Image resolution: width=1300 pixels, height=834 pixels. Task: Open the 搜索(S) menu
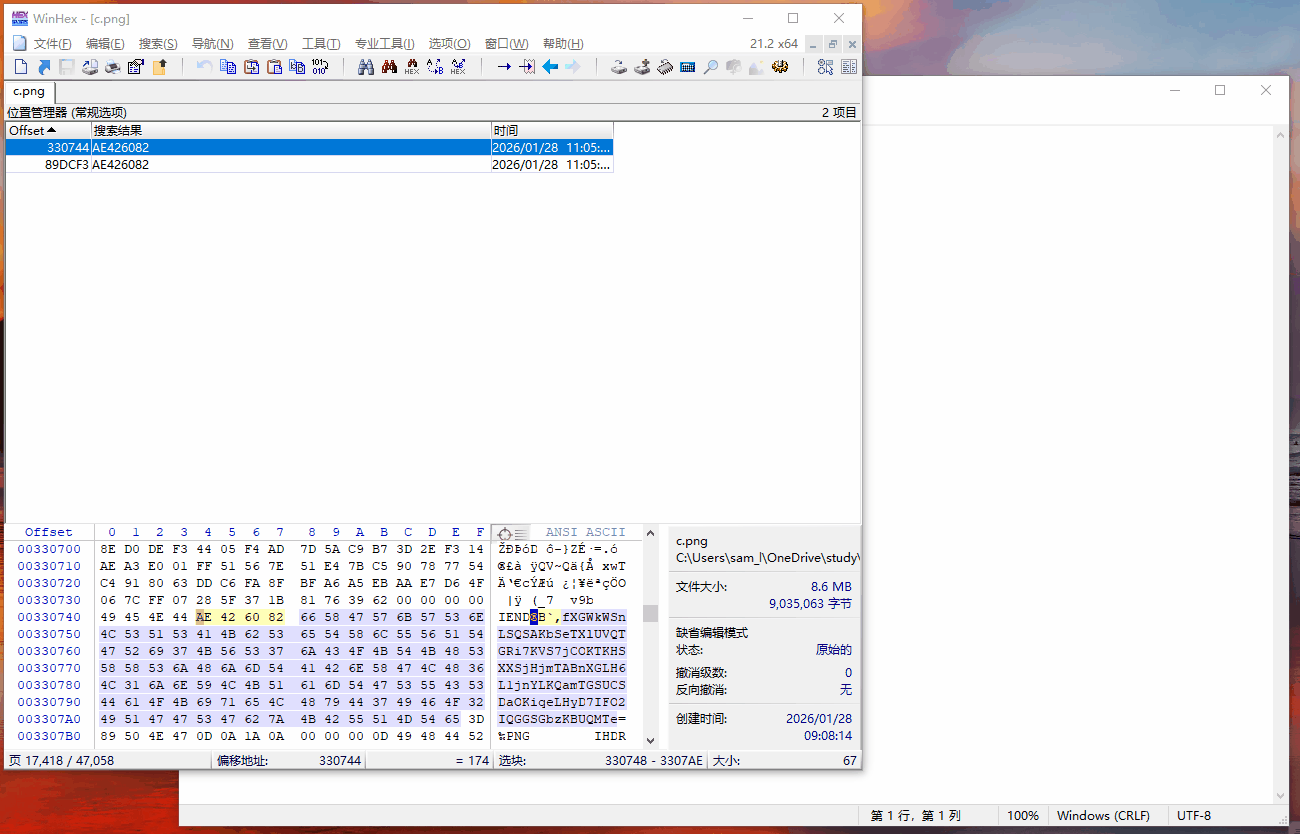click(158, 44)
